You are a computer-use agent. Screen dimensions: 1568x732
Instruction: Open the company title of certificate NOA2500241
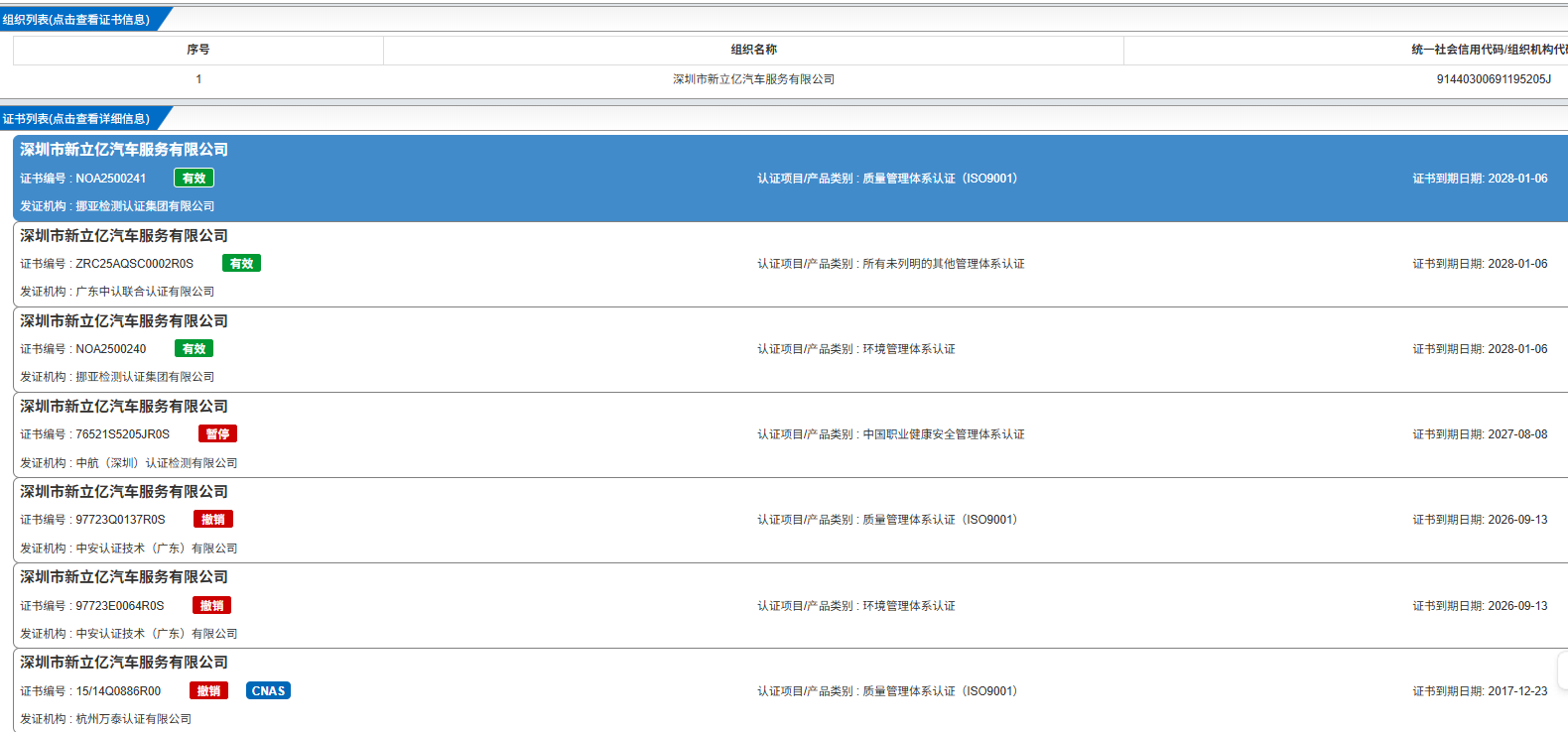point(124,150)
